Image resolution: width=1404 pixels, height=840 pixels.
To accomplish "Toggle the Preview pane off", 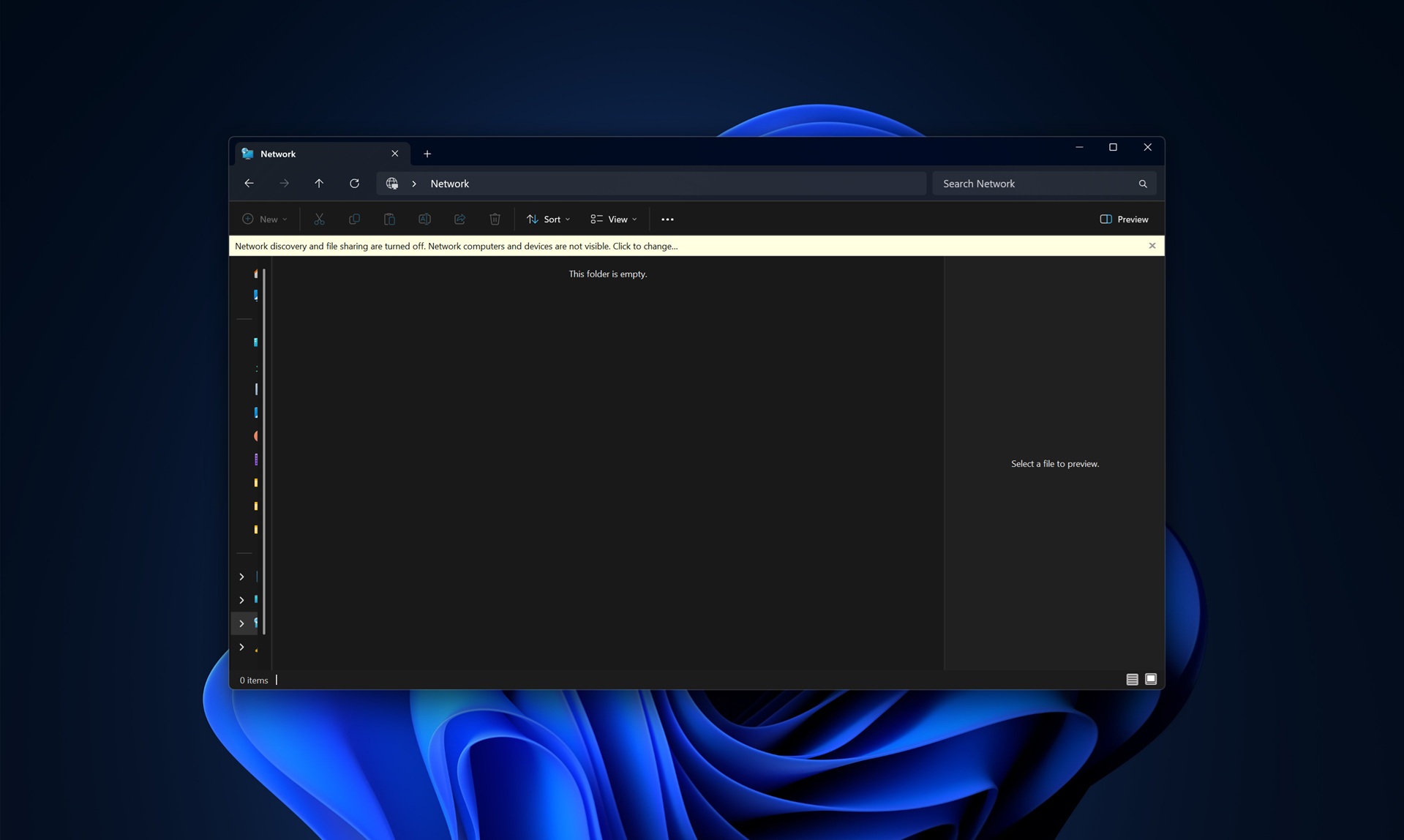I will coord(1124,219).
